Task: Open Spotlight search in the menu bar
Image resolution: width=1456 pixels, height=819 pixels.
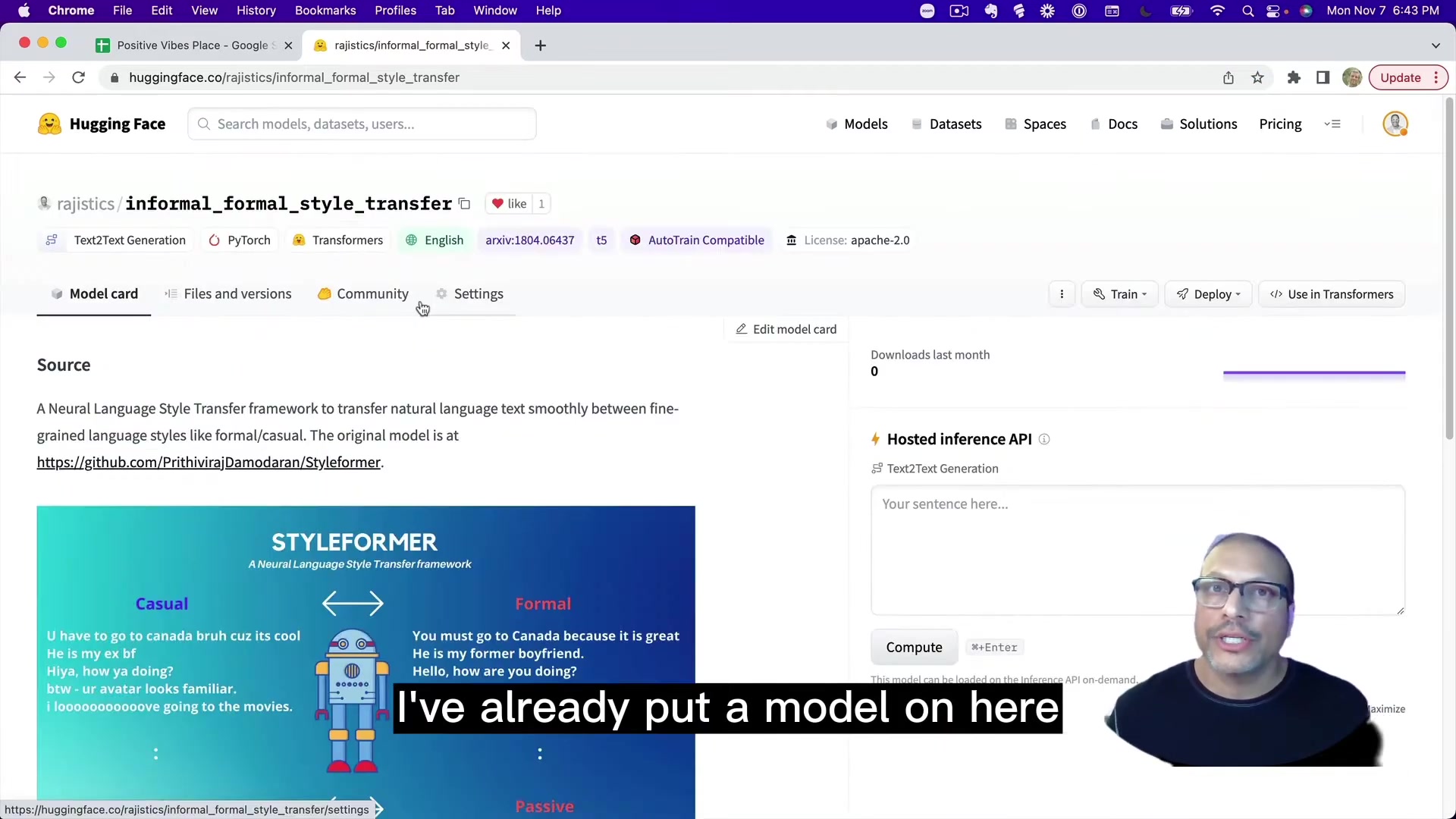Action: coord(1247,11)
